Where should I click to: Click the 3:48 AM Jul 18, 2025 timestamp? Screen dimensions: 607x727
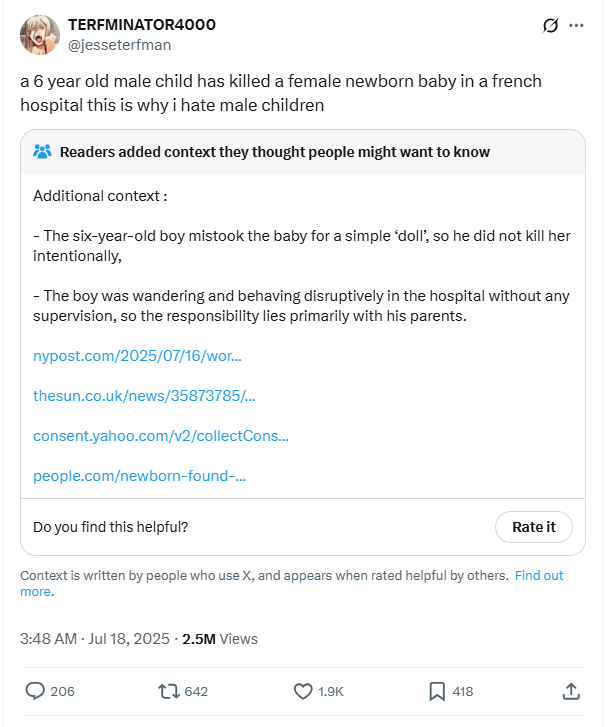(x=95, y=639)
